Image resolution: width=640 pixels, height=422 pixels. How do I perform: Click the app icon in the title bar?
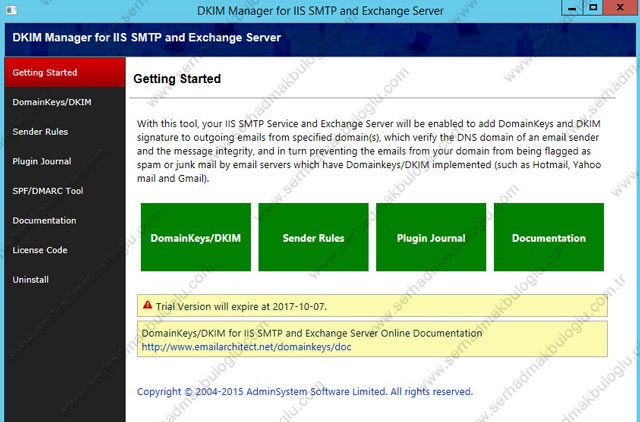click(11, 10)
